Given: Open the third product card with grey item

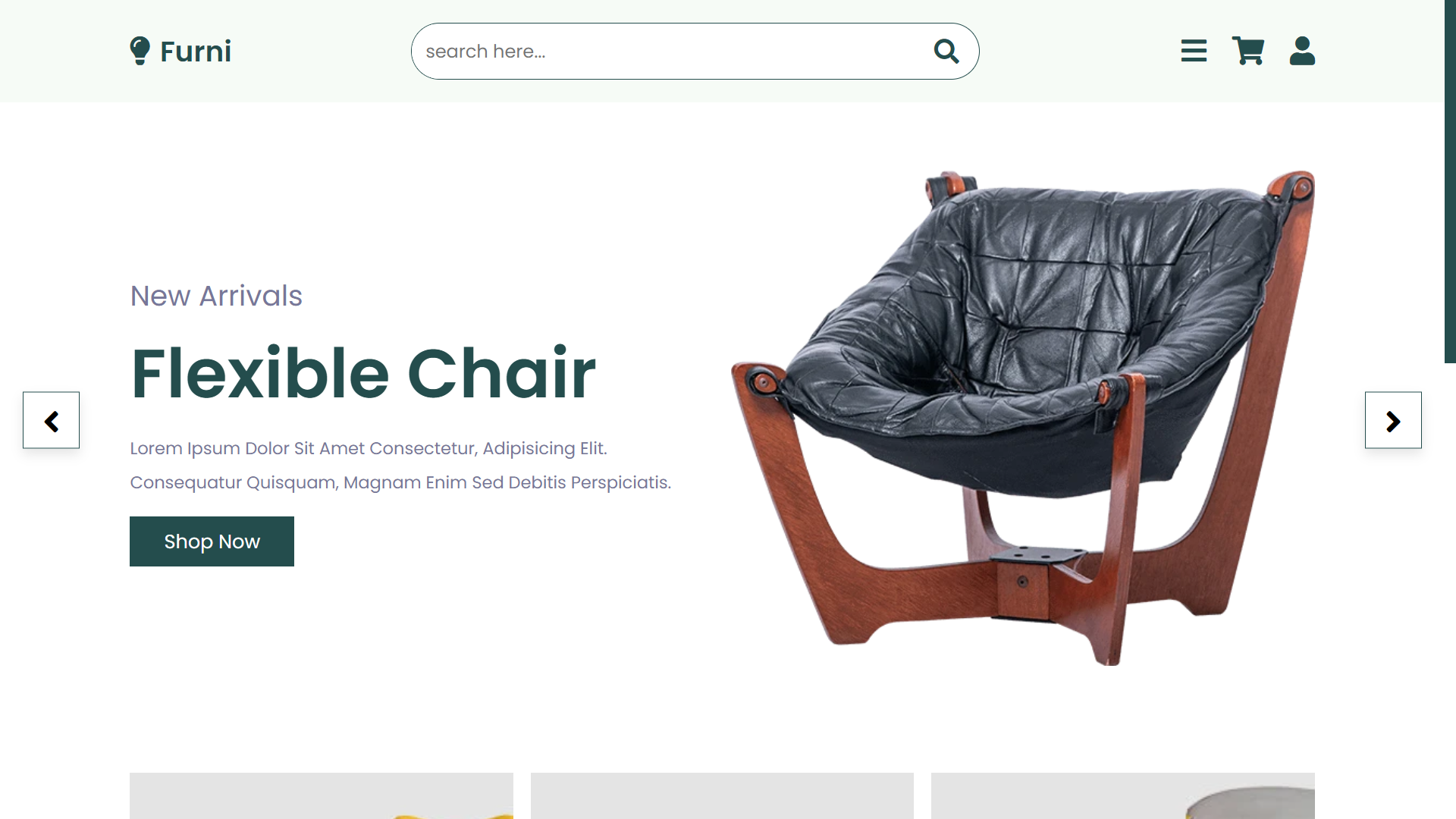Looking at the screenshot, I should coord(1123,795).
